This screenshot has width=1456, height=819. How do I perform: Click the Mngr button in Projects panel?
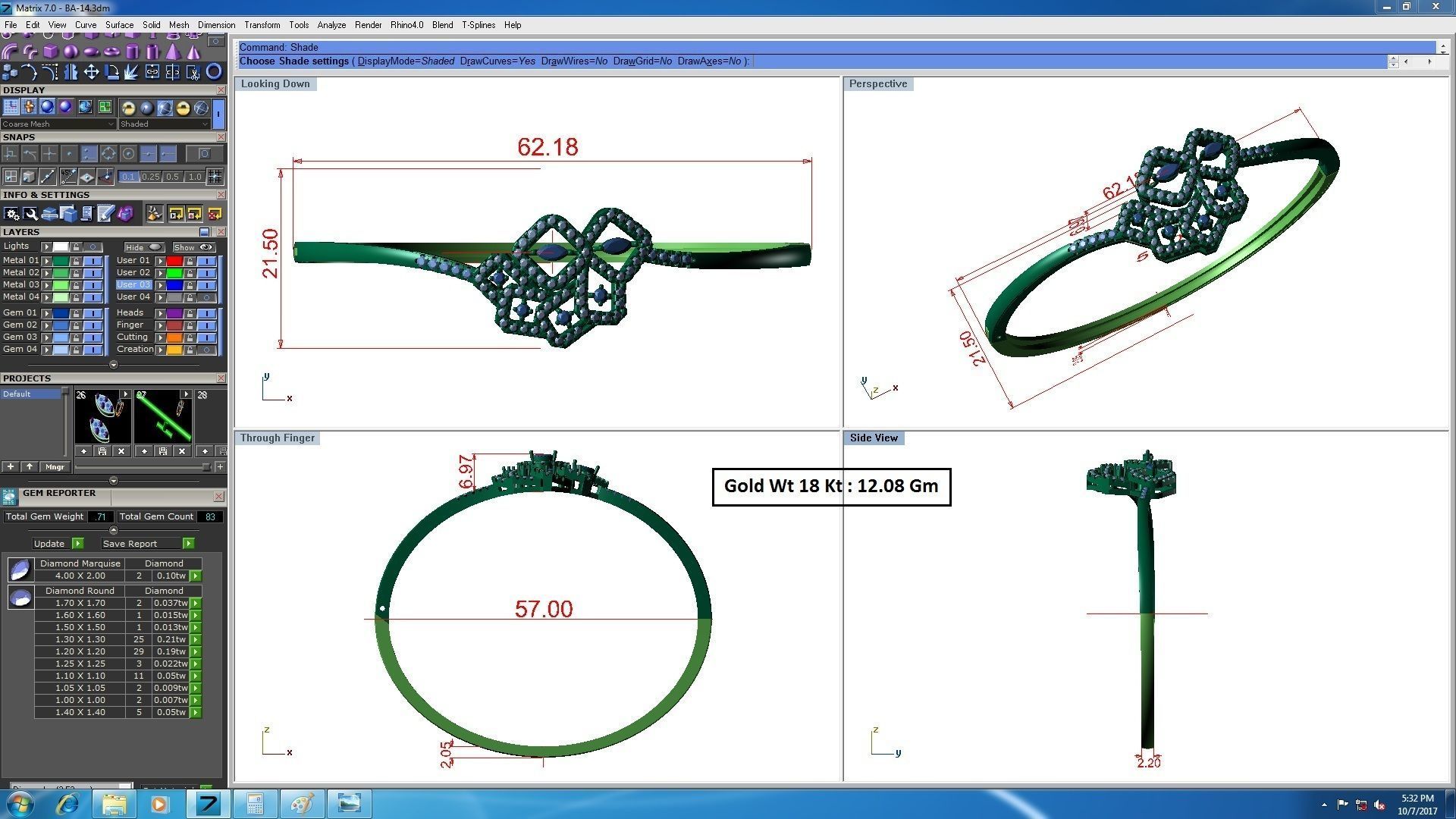(55, 467)
